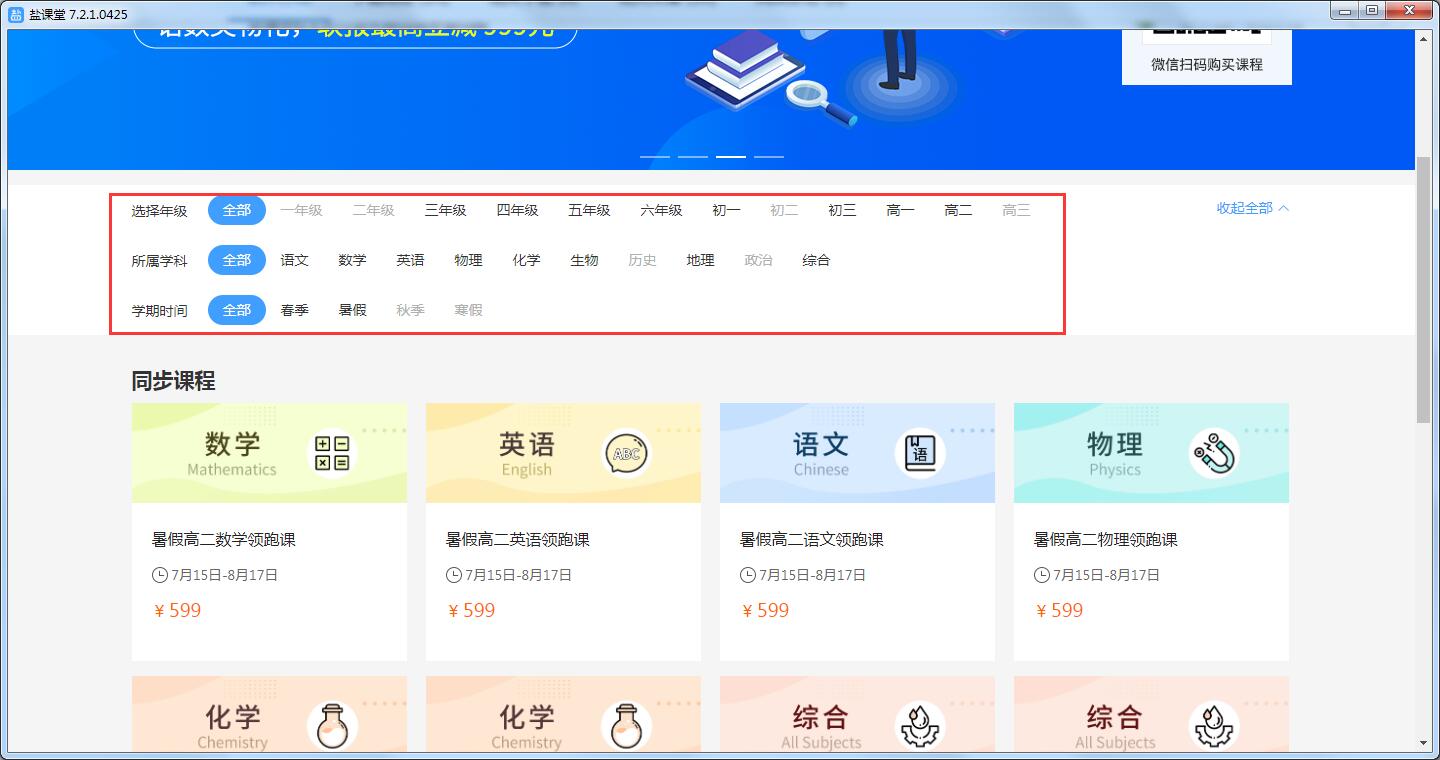The image size is (1440, 760).
Task: Select 数学 subject filter
Action: (352, 260)
